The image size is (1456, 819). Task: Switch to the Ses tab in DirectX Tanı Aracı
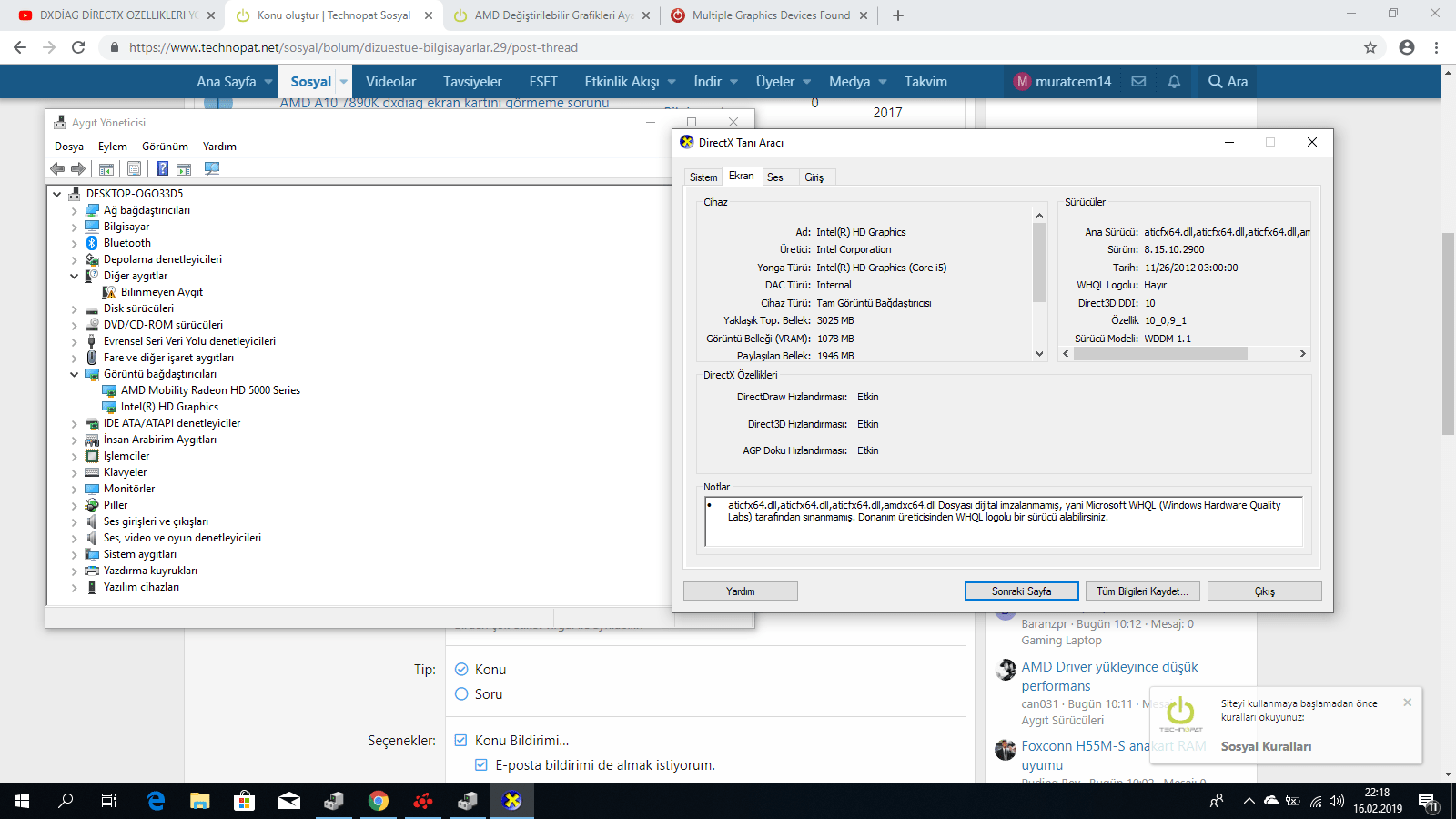(775, 177)
